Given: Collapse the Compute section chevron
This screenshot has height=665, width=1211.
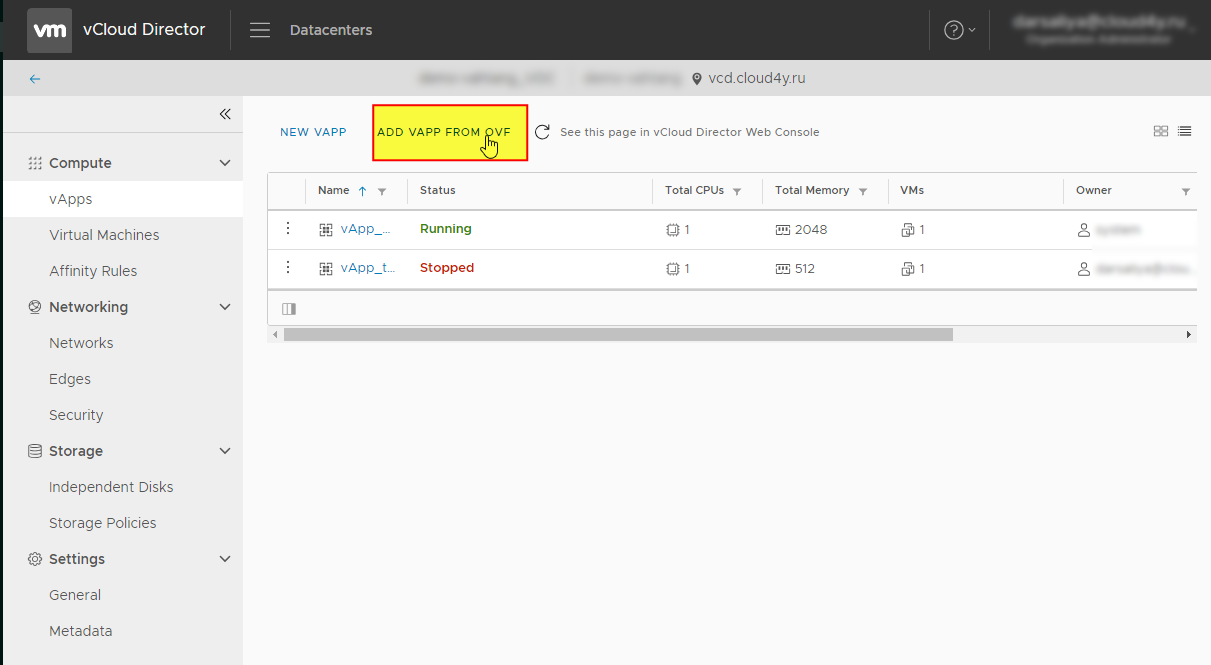Looking at the screenshot, I should 225,163.
